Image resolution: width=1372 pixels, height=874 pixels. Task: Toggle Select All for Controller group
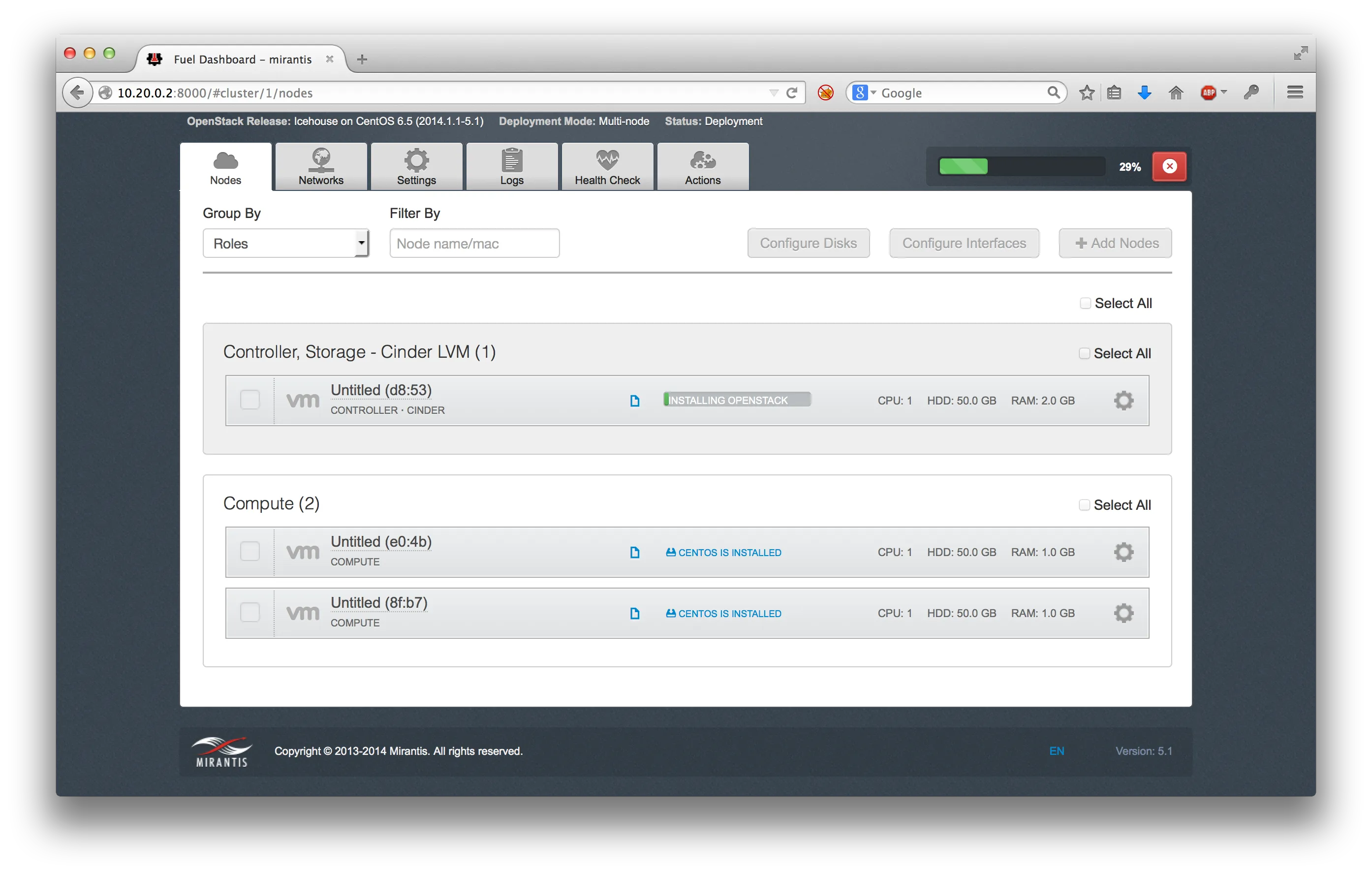pyautogui.click(x=1084, y=353)
